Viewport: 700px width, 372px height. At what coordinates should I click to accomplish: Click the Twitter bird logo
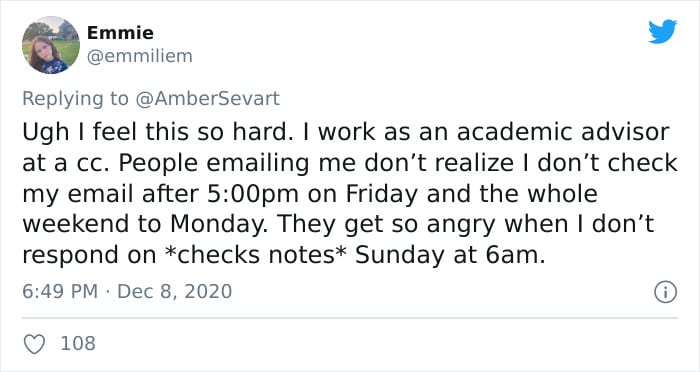point(662,31)
